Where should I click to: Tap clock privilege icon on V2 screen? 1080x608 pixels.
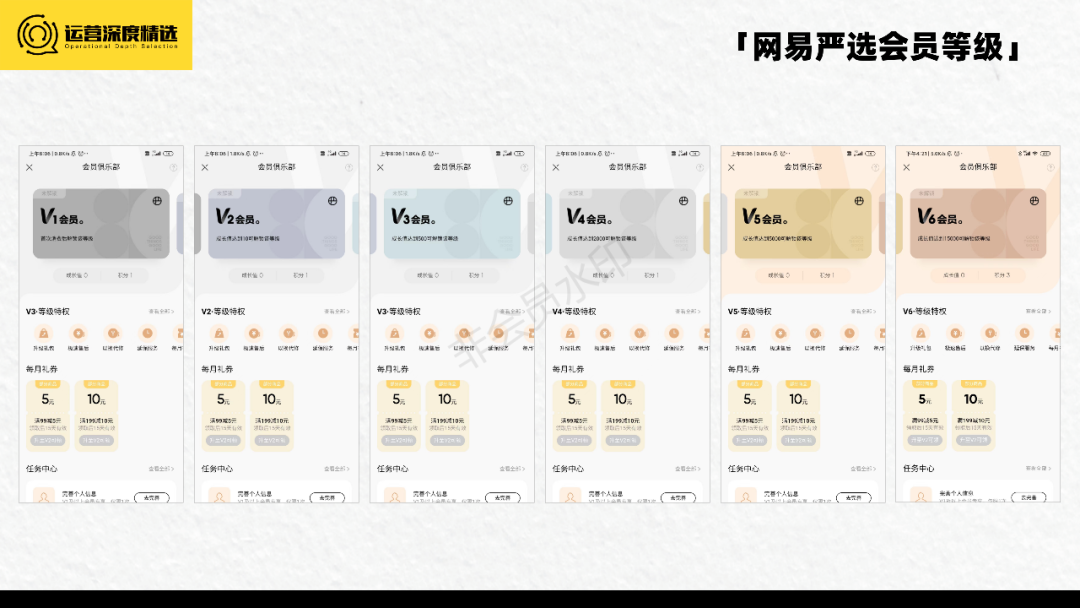click(x=323, y=333)
